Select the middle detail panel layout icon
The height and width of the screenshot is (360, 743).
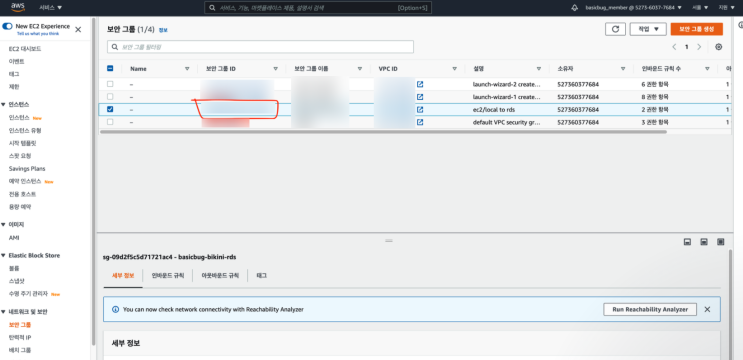704,242
